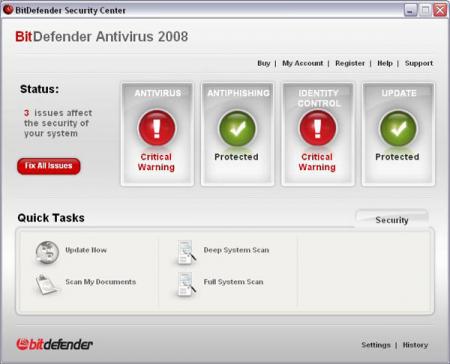
Task: Open the Help link
Action: pyautogui.click(x=385, y=63)
